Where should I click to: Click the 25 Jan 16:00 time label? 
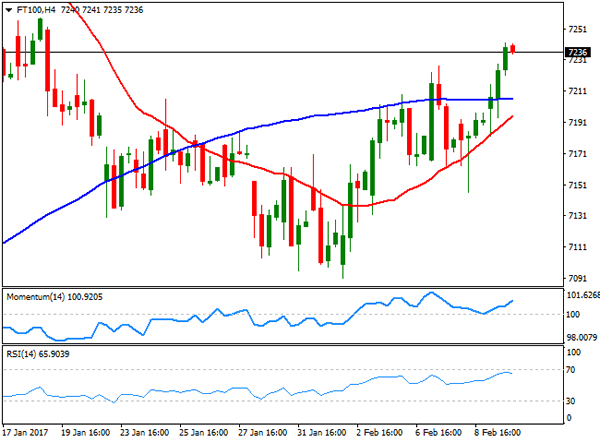pyautogui.click(x=204, y=433)
